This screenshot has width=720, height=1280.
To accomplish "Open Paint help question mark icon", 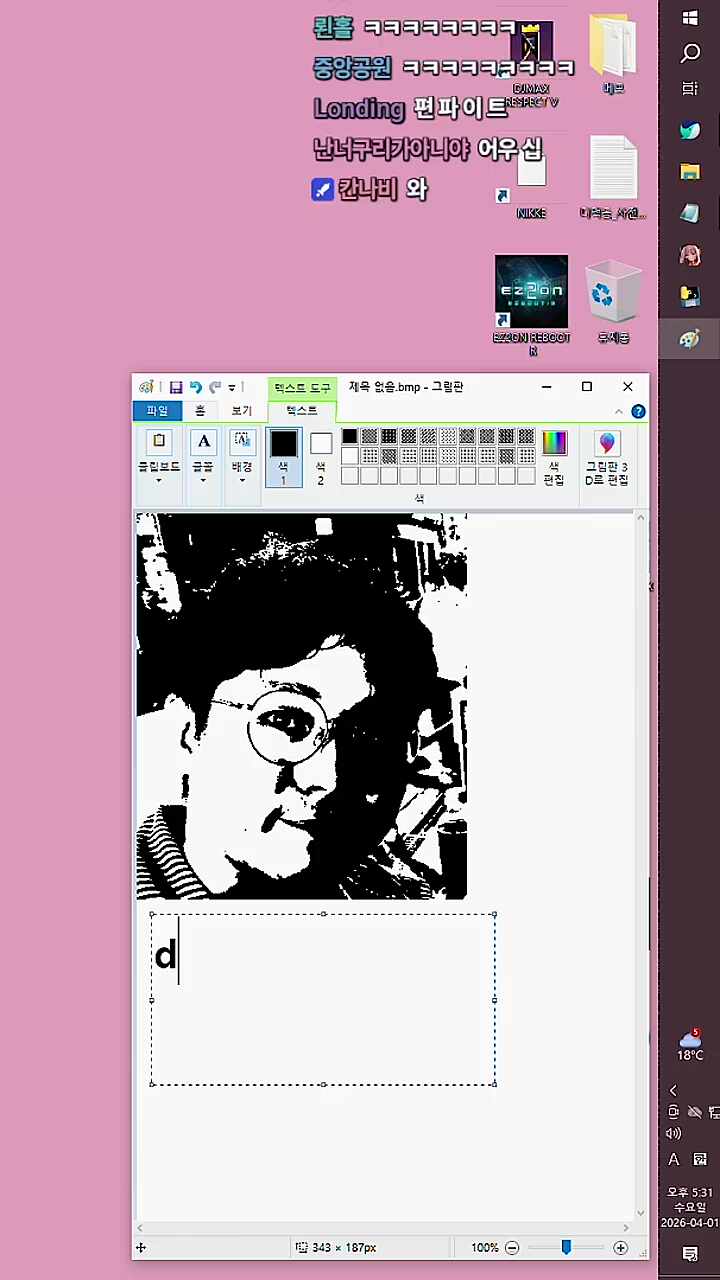I will [638, 411].
